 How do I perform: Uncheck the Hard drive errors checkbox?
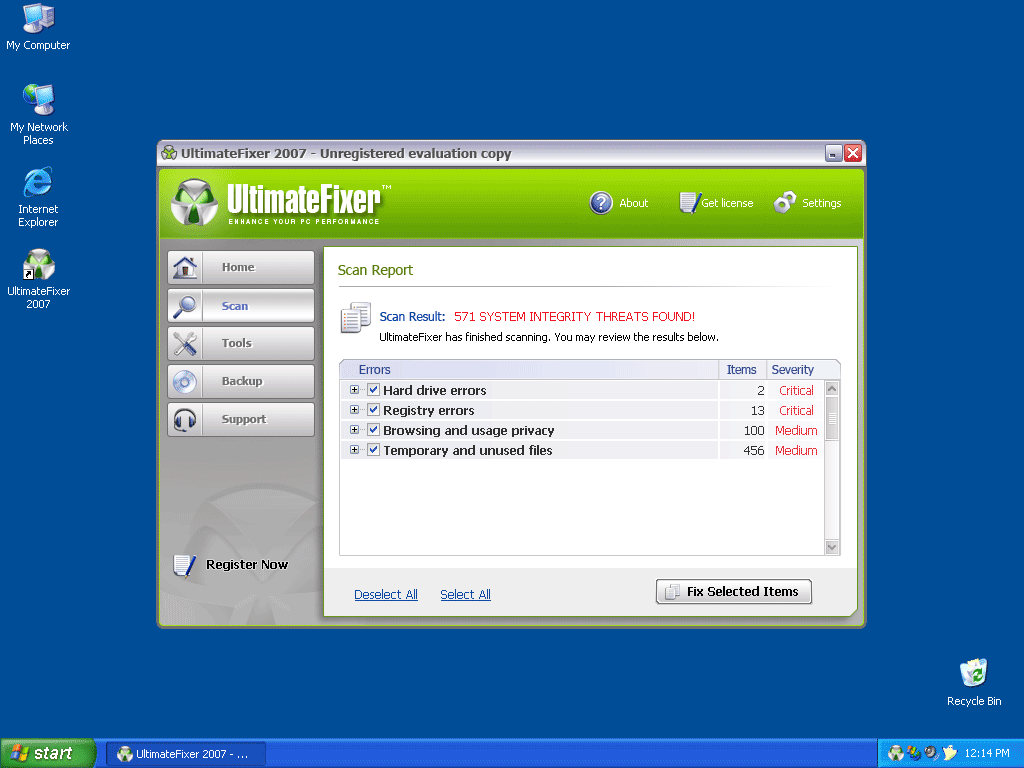[x=373, y=390]
